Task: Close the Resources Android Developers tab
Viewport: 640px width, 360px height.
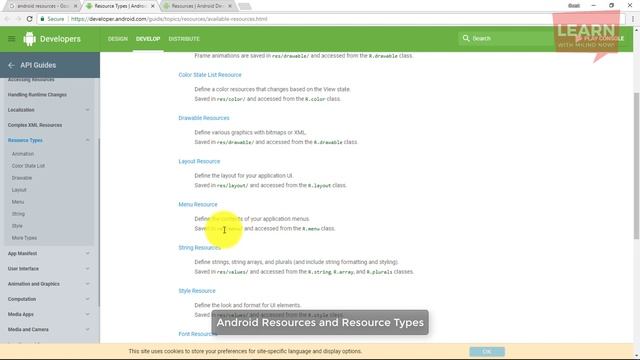Action: coord(230,6)
